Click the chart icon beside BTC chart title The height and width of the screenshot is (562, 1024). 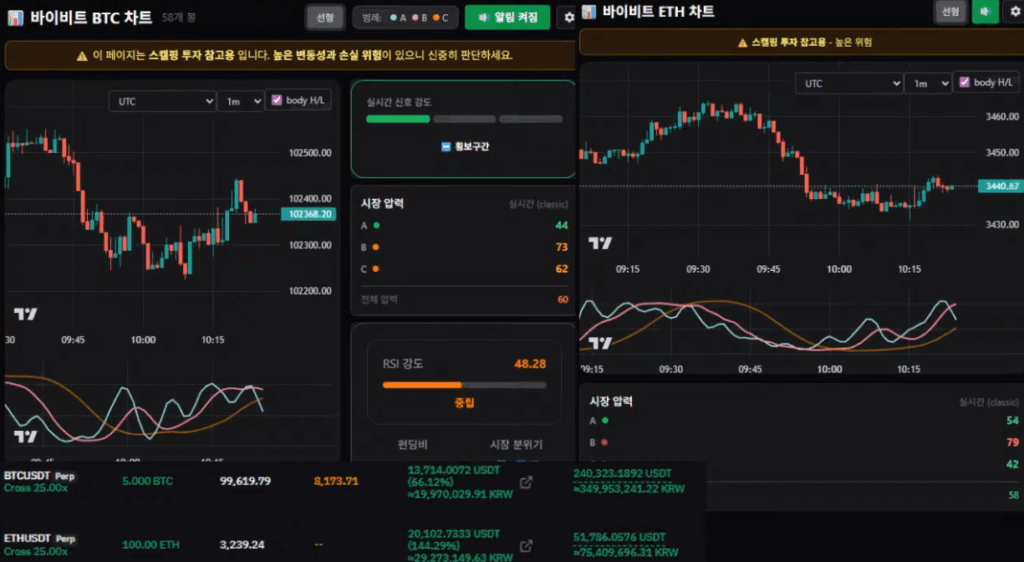[x=15, y=17]
